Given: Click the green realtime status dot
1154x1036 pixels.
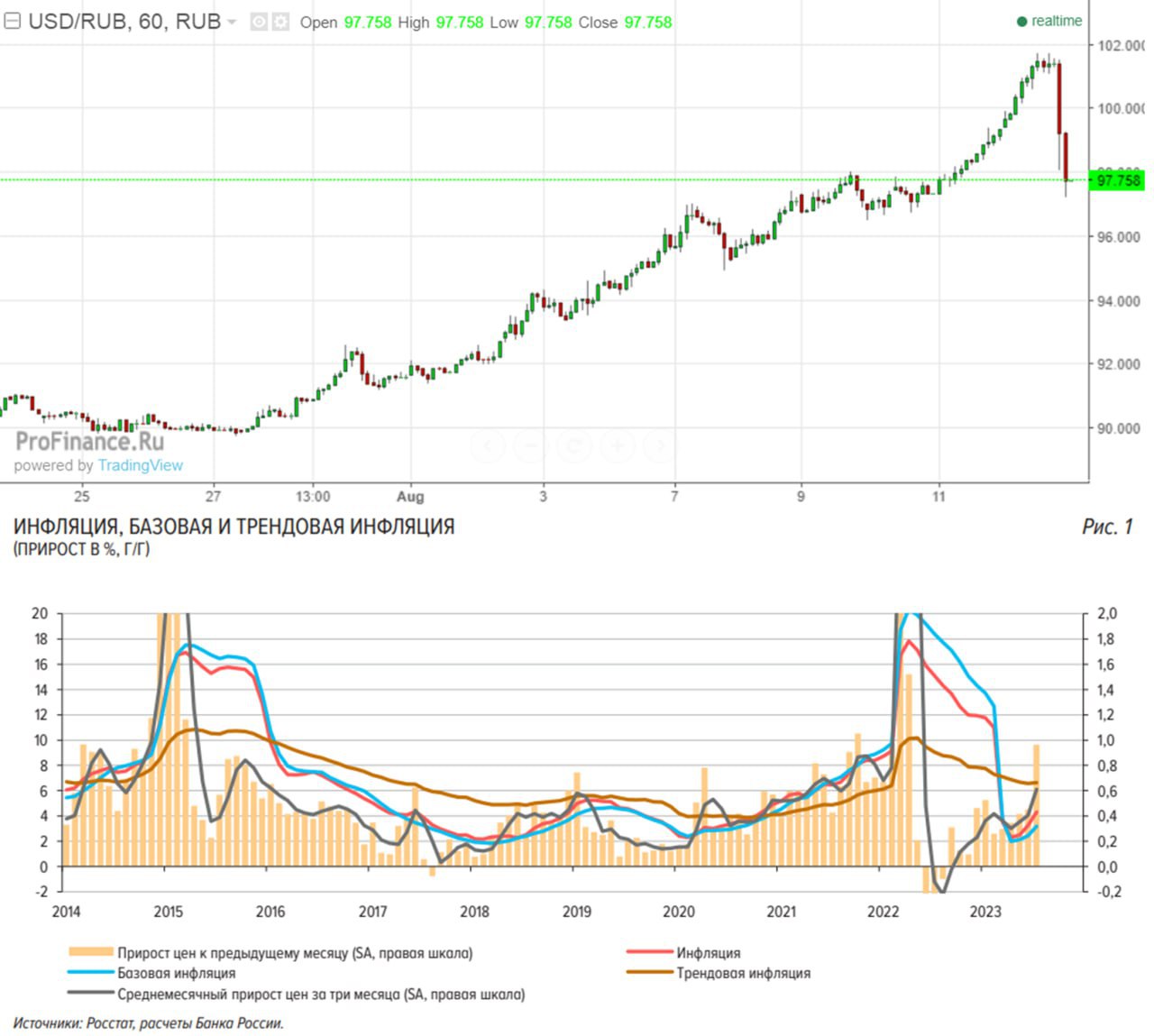Looking at the screenshot, I should (1021, 22).
